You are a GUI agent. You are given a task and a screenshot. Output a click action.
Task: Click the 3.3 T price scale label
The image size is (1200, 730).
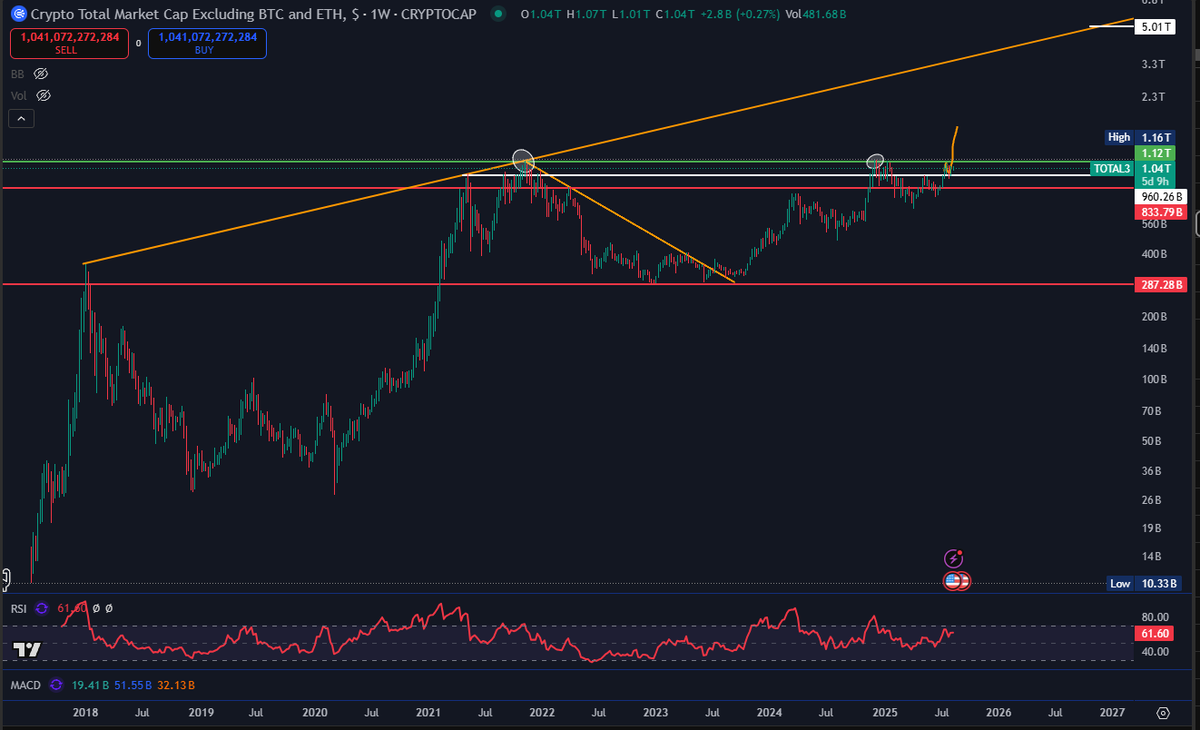click(x=1153, y=64)
